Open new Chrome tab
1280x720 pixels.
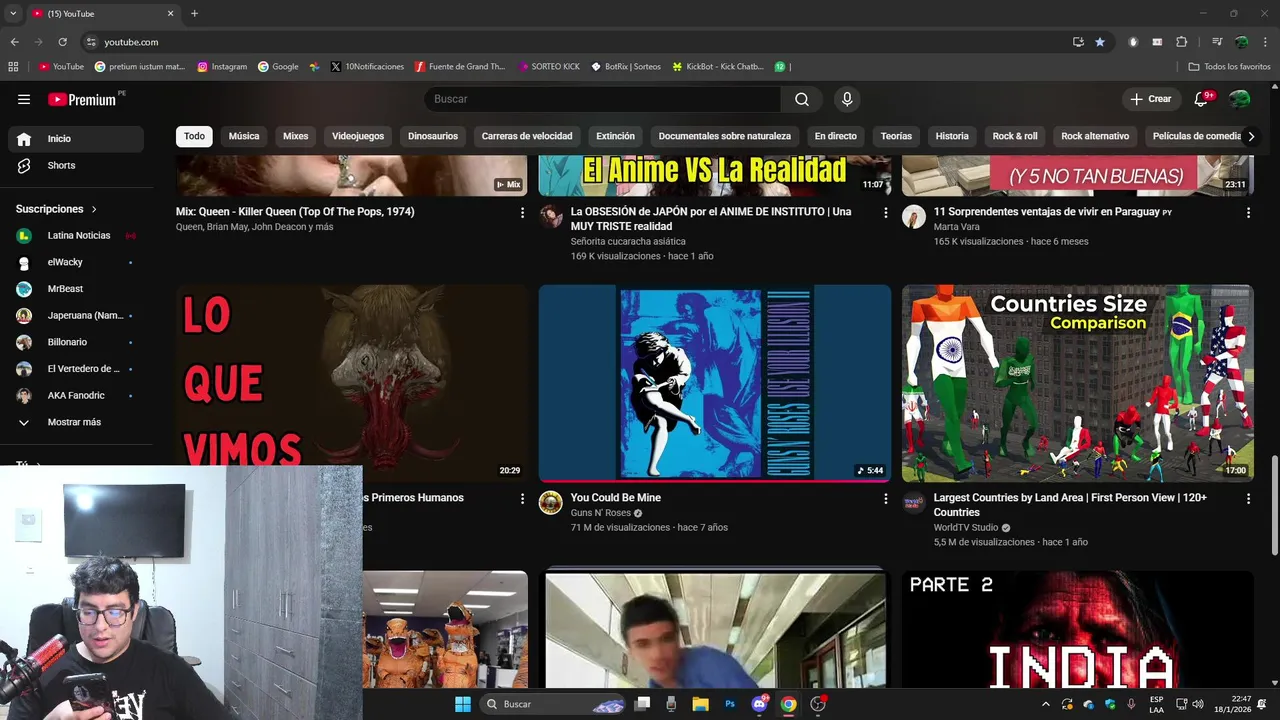[x=194, y=14]
